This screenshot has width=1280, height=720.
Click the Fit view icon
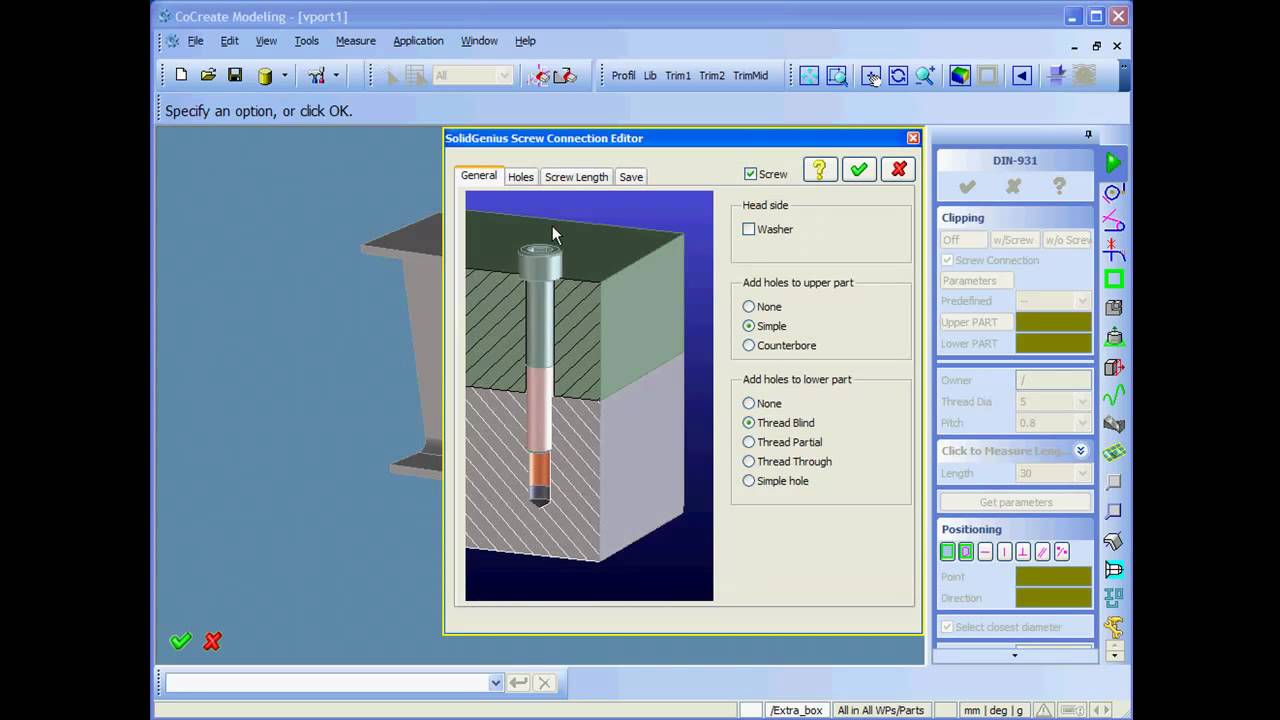coord(809,76)
